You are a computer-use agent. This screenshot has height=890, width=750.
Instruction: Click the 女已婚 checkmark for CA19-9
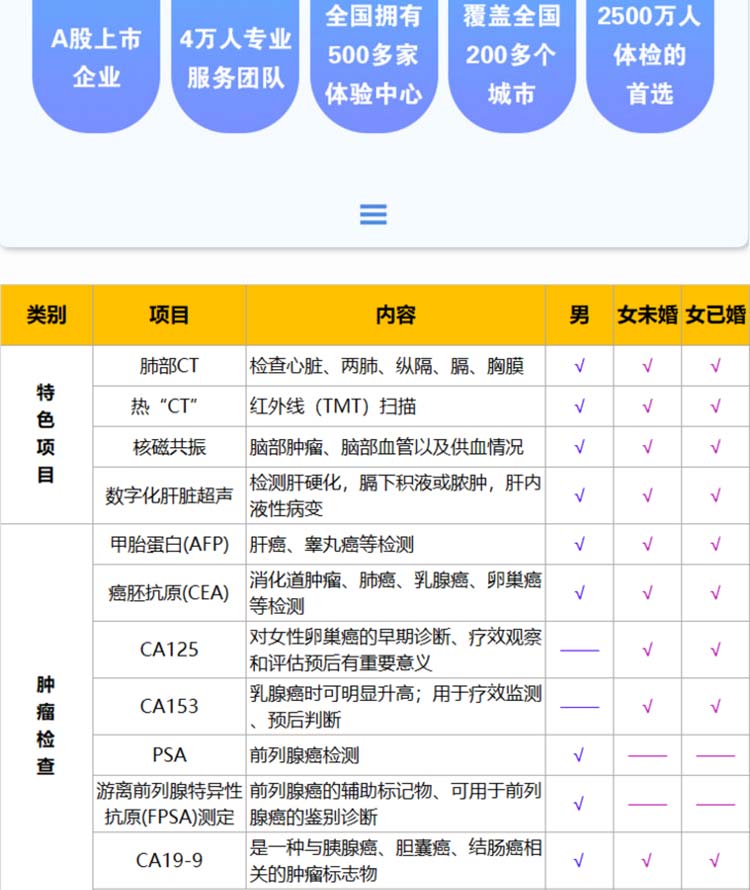coord(715,860)
